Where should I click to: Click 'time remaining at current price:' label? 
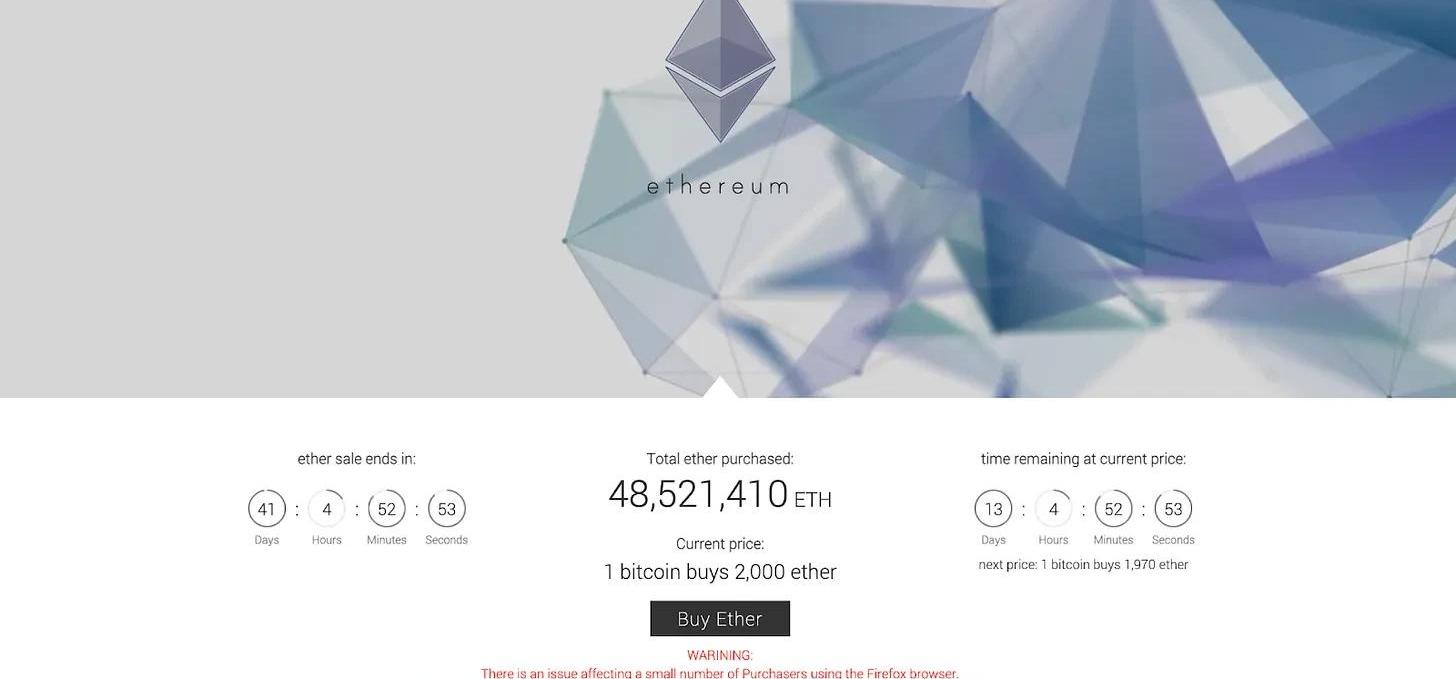tap(1083, 459)
